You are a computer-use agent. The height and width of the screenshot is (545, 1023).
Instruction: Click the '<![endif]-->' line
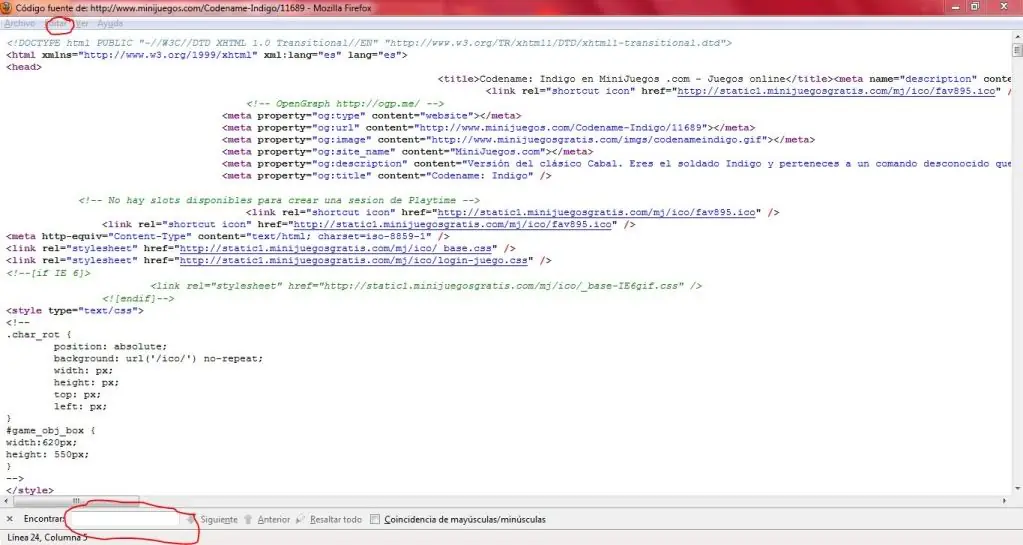tap(138, 298)
